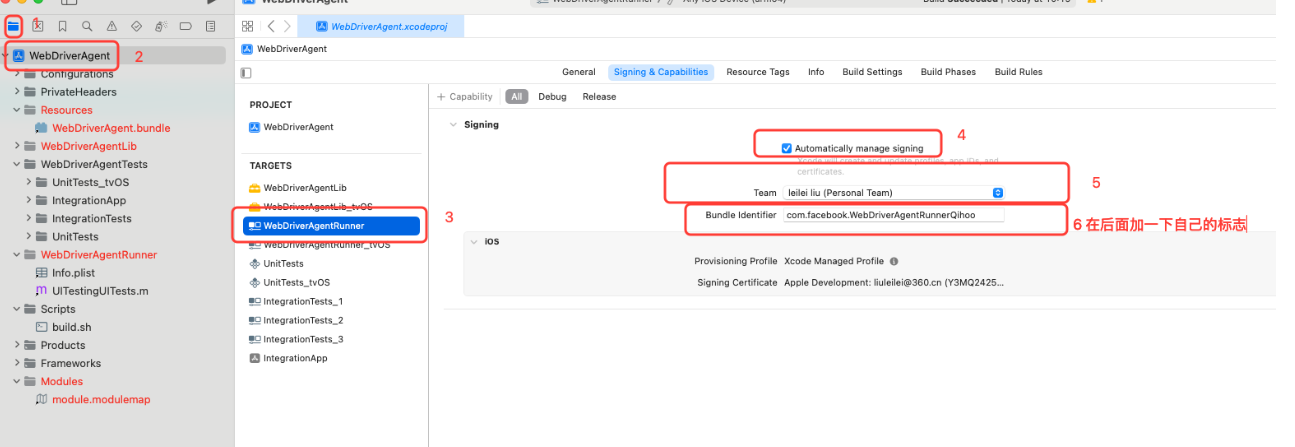Collapse the WebDriverAgentTests folder
The image size is (1295, 447).
pos(17,164)
